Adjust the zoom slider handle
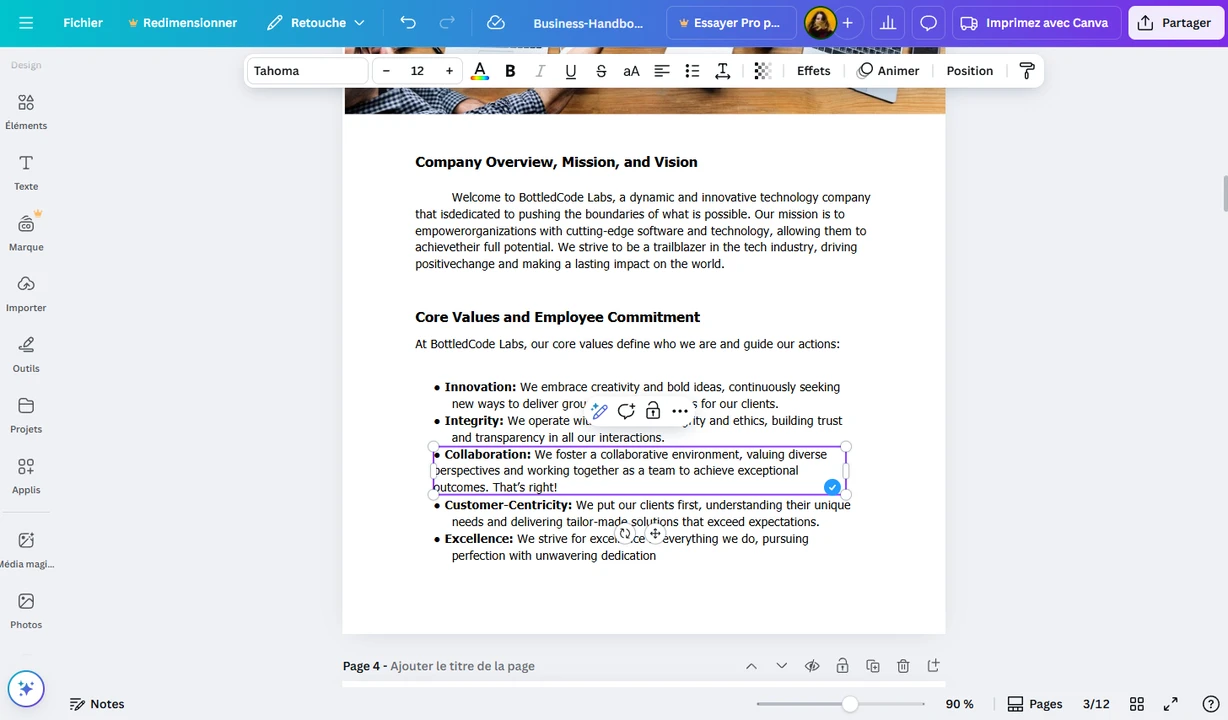The width and height of the screenshot is (1228, 720). (x=849, y=704)
